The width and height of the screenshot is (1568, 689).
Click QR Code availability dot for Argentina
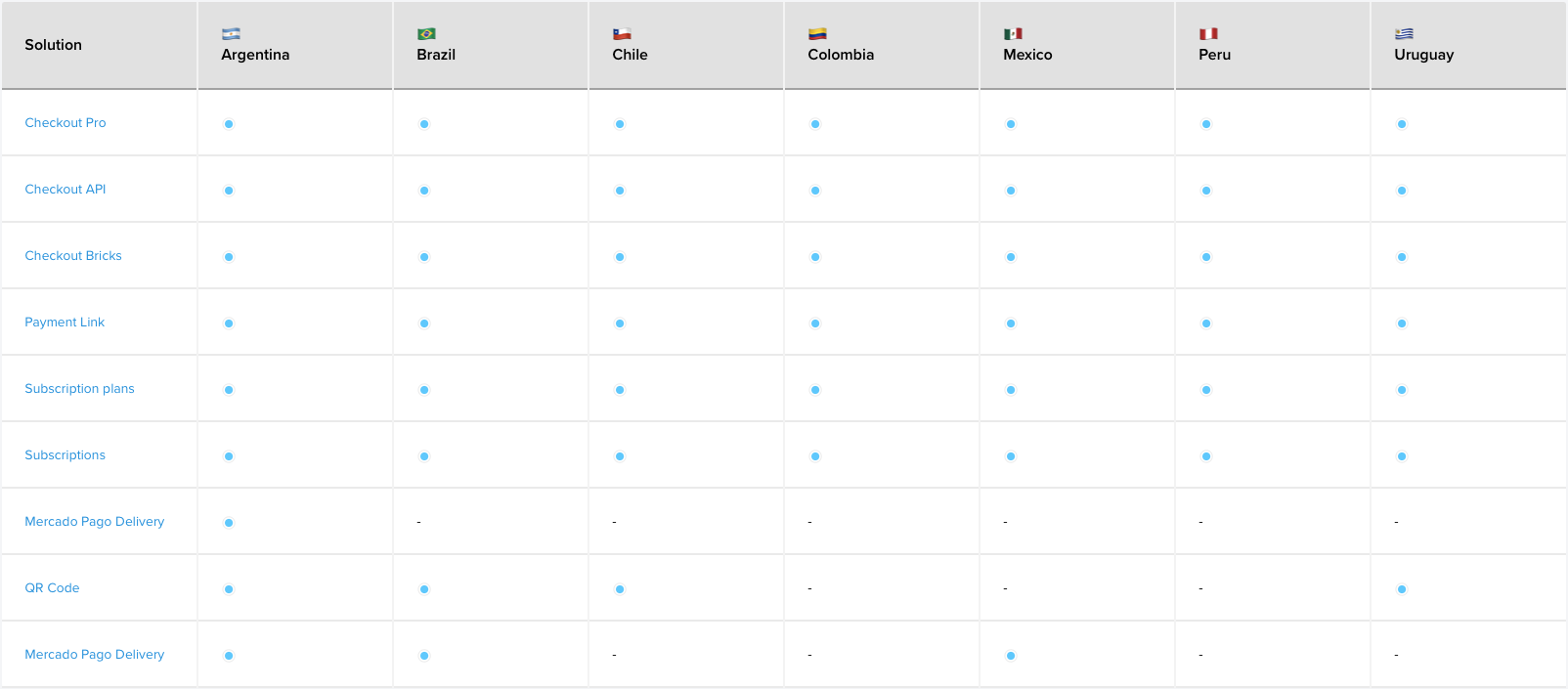pos(229,589)
